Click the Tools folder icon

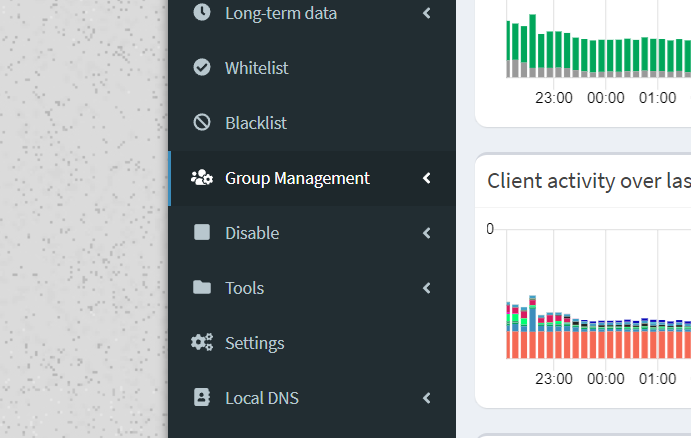click(202, 288)
